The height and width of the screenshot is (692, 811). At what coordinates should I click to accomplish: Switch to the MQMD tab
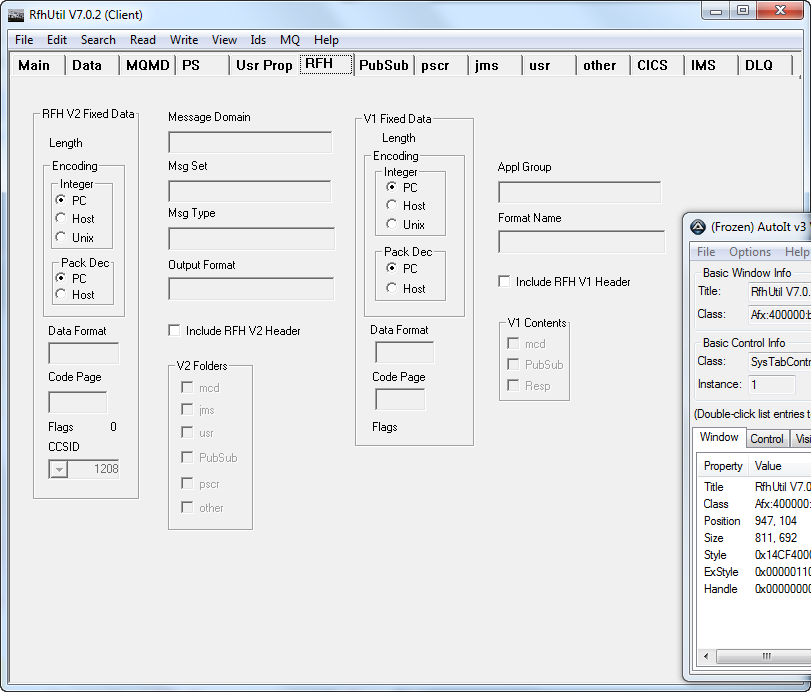(147, 65)
